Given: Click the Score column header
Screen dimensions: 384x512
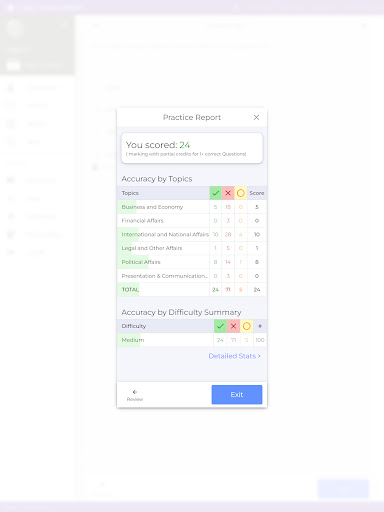Looking at the screenshot, I should (x=257, y=193).
